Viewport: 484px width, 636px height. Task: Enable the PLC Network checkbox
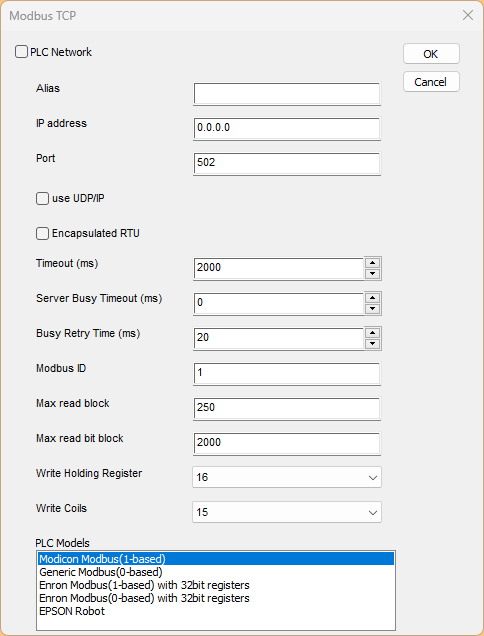pos(21,52)
